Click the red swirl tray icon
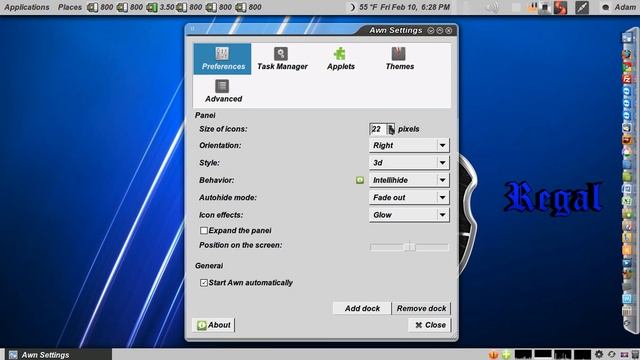 (x=560, y=7)
